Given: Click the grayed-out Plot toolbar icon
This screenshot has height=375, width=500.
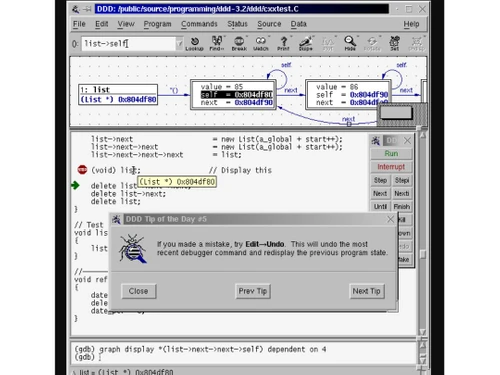Looking at the screenshot, I should (x=328, y=43).
